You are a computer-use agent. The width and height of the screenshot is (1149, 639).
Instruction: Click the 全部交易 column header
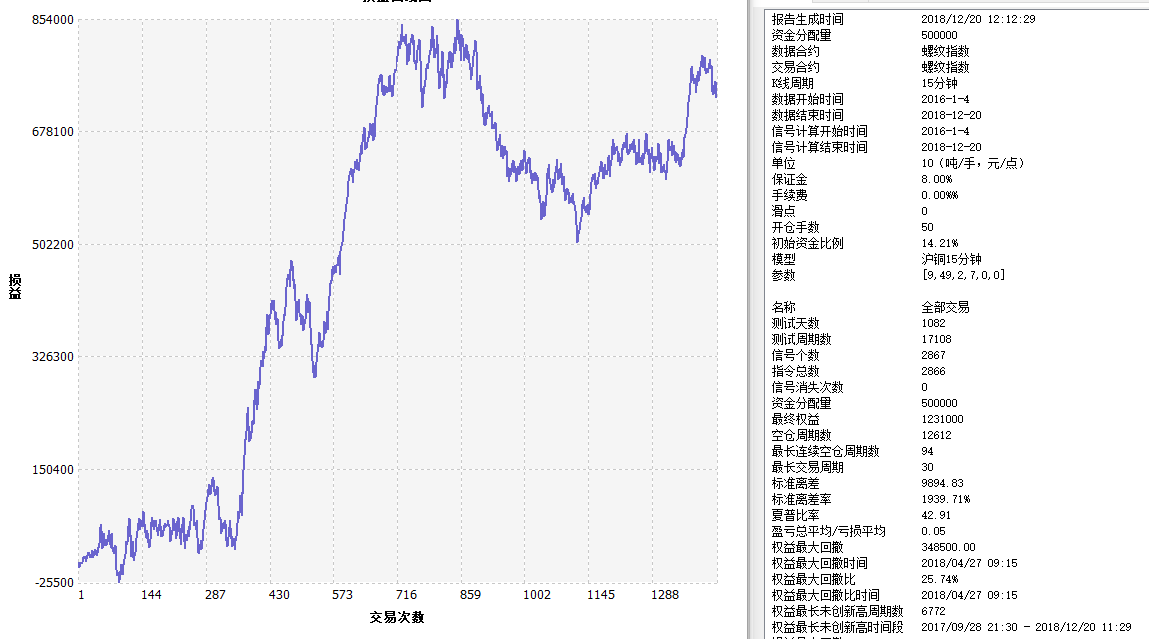[945, 307]
